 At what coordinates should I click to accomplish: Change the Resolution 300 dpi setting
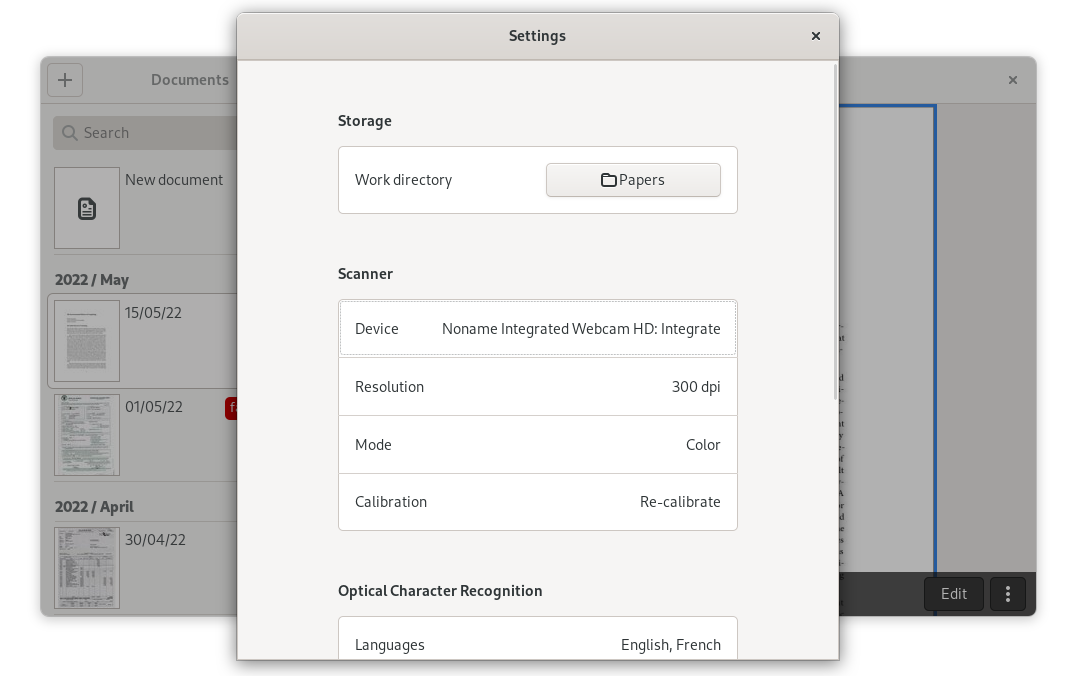pos(537,387)
